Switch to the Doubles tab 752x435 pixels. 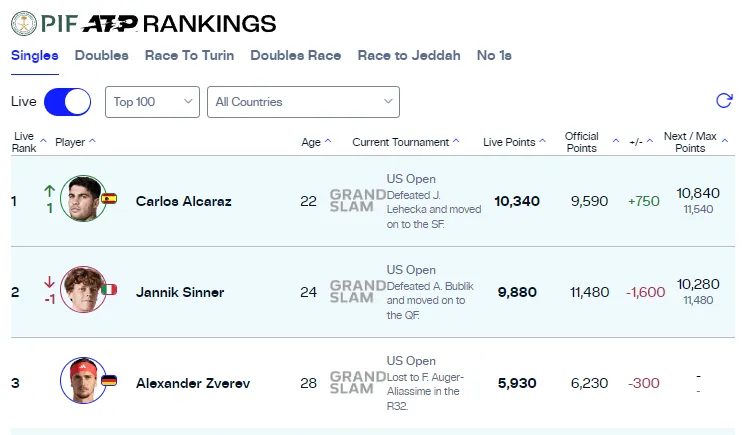(x=101, y=56)
